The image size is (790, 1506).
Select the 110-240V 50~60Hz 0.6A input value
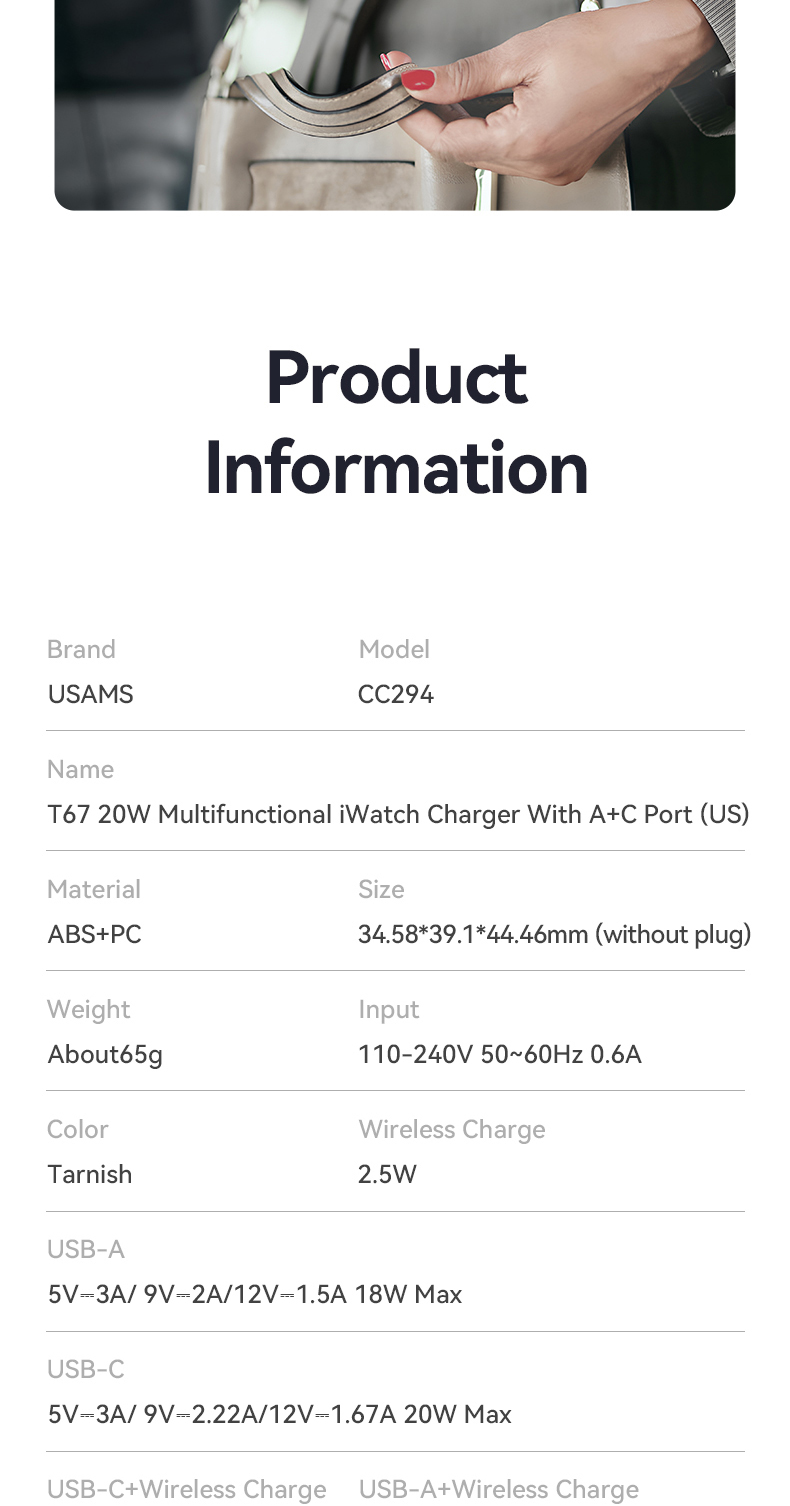coord(500,1054)
